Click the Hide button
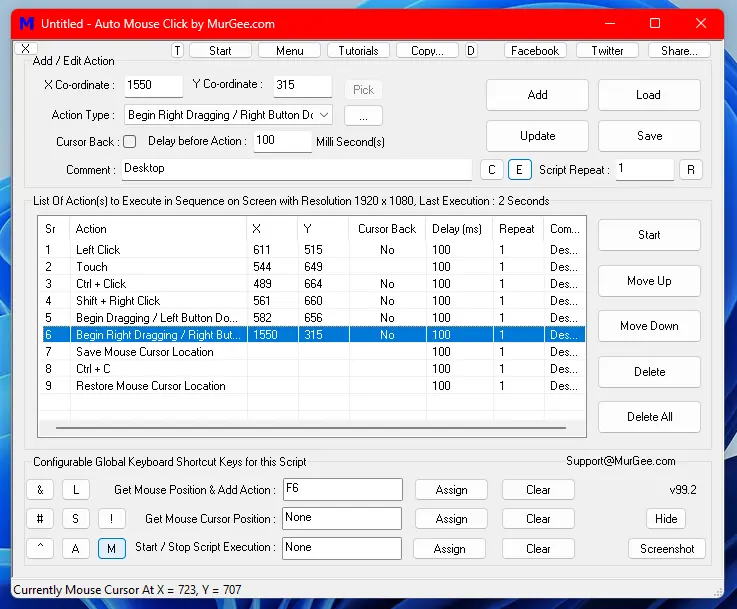The height and width of the screenshot is (609, 737). point(666,519)
